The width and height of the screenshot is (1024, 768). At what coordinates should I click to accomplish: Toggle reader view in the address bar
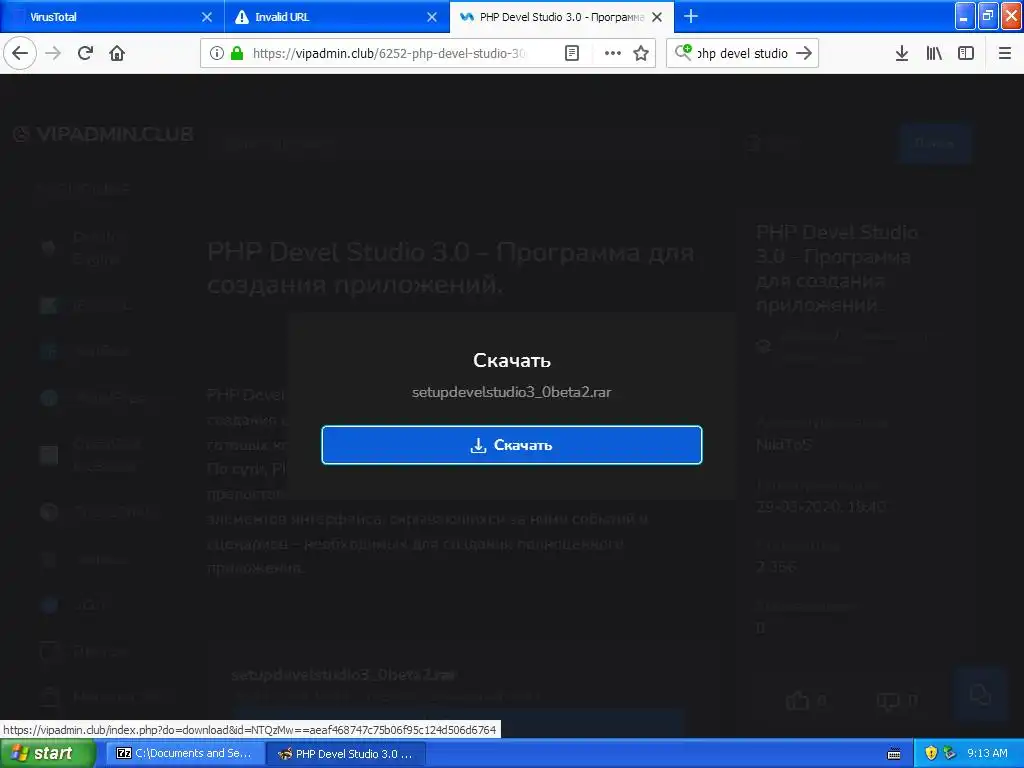click(571, 53)
